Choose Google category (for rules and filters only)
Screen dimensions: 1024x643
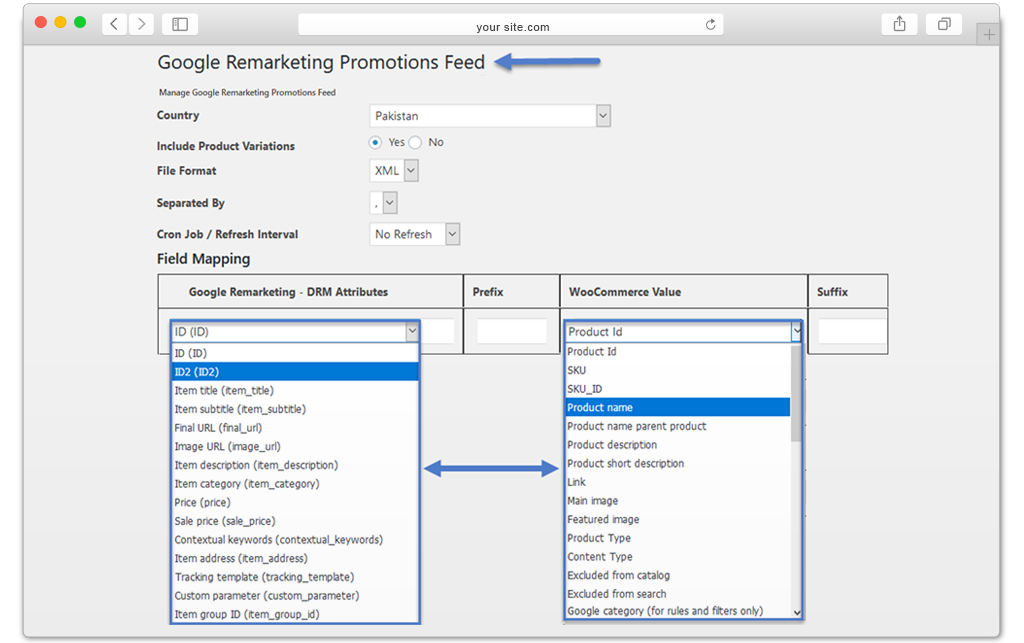point(678,611)
